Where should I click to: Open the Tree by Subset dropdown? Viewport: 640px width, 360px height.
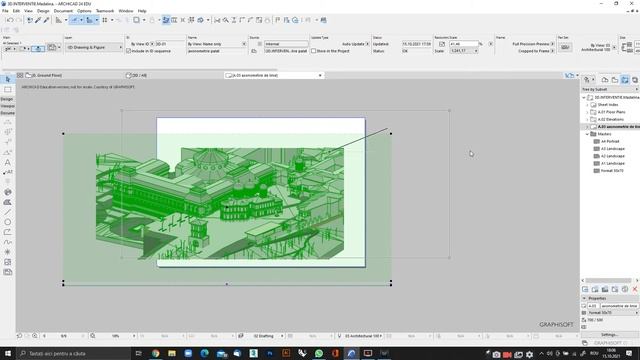point(610,89)
